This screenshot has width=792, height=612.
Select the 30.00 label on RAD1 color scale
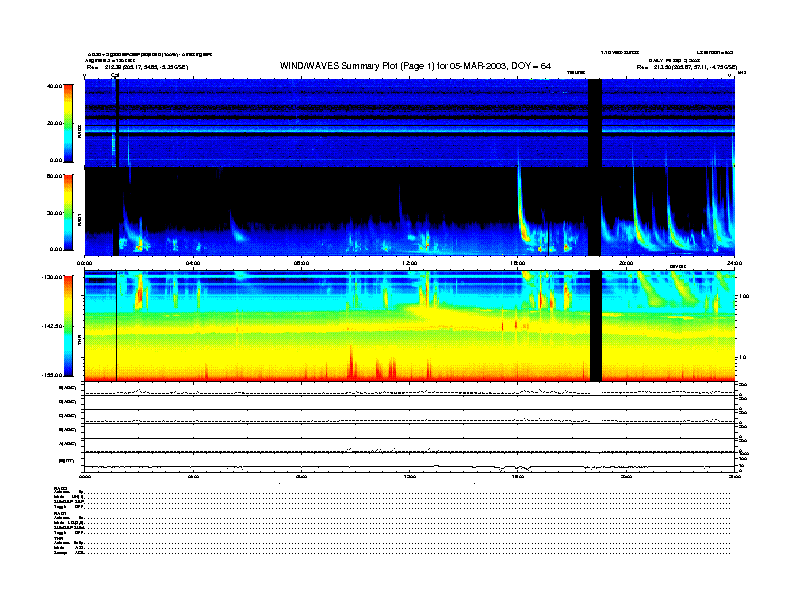click(x=54, y=213)
